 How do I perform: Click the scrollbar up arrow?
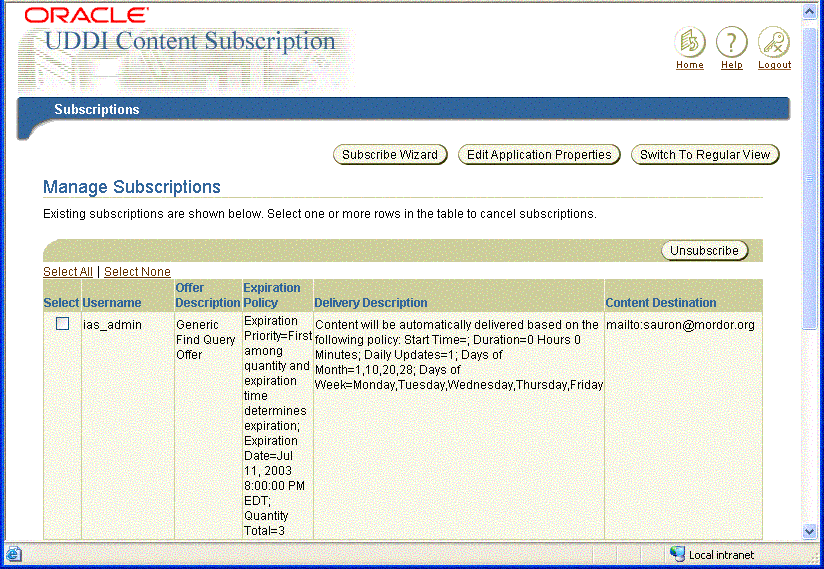pos(810,12)
